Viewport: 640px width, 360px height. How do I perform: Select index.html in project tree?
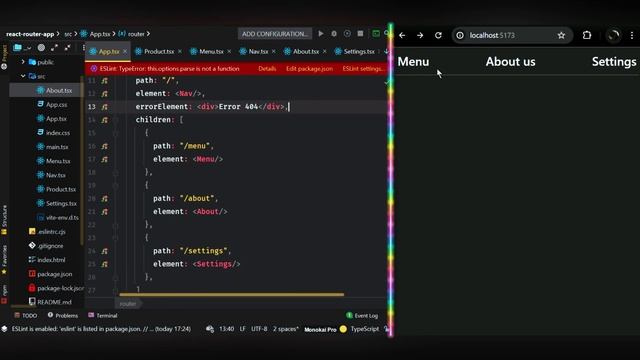click(x=47, y=260)
